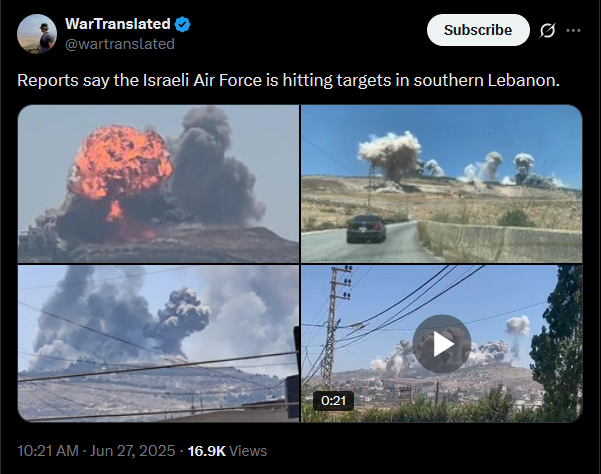Play the video with power lines
Screen dimensions: 601x474
pyautogui.click(x=442, y=344)
